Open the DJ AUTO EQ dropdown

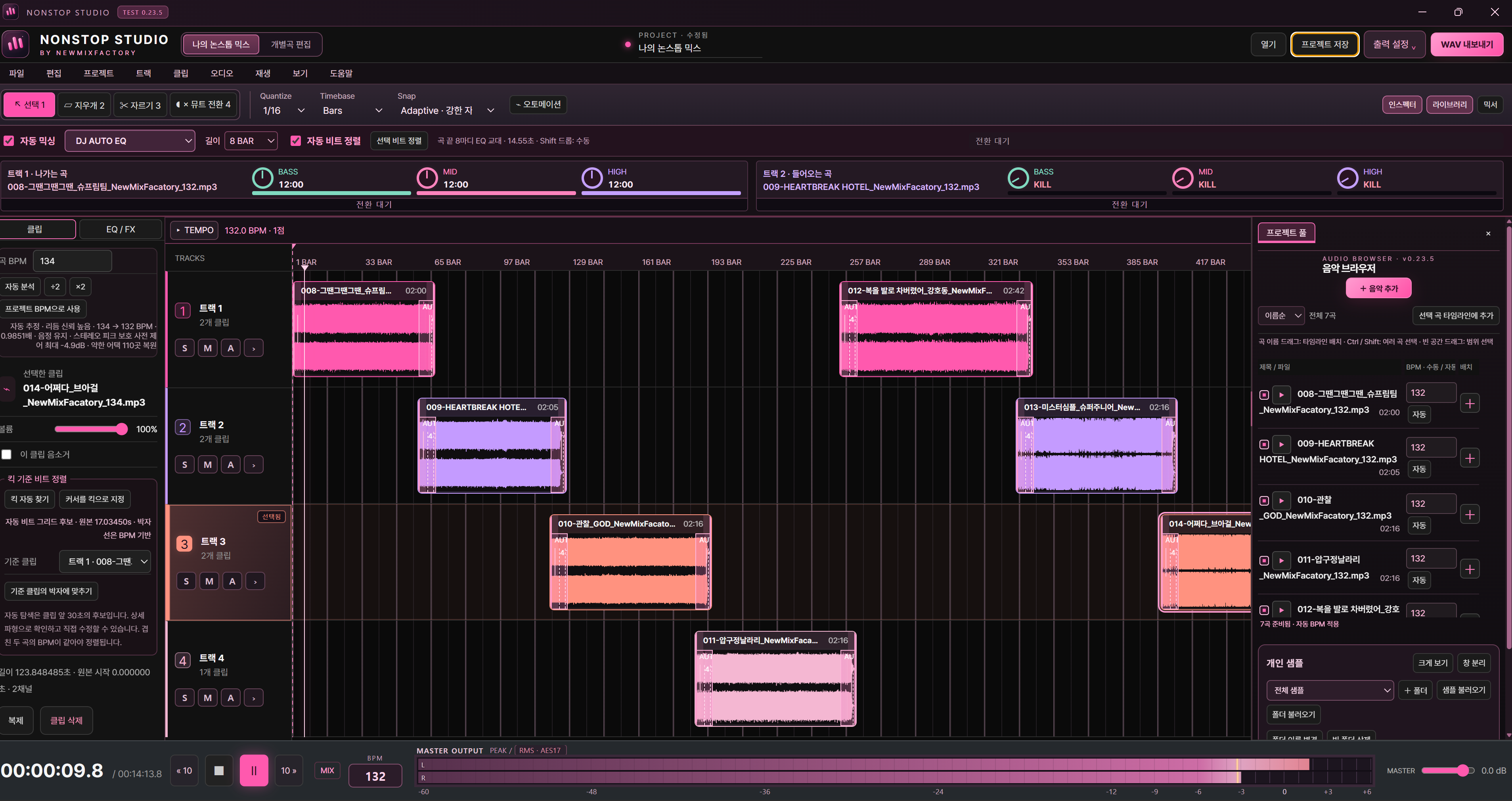click(x=130, y=141)
